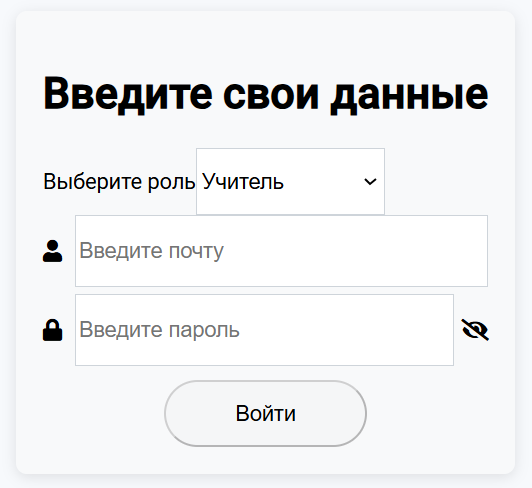Click the blank area right of role dropdown

point(436,182)
